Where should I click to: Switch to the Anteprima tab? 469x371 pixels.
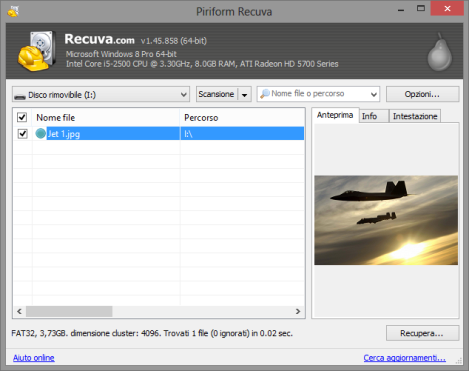pyautogui.click(x=335, y=115)
